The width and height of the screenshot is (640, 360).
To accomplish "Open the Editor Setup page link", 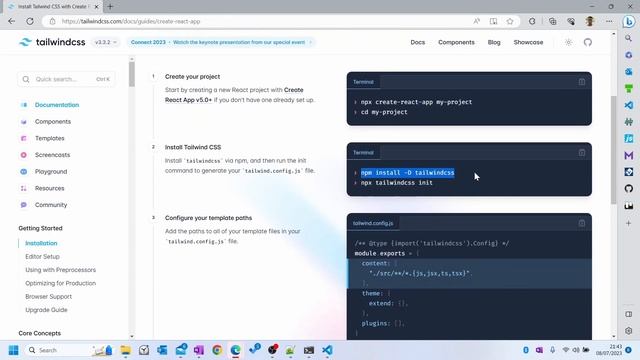I will click(x=42, y=256).
